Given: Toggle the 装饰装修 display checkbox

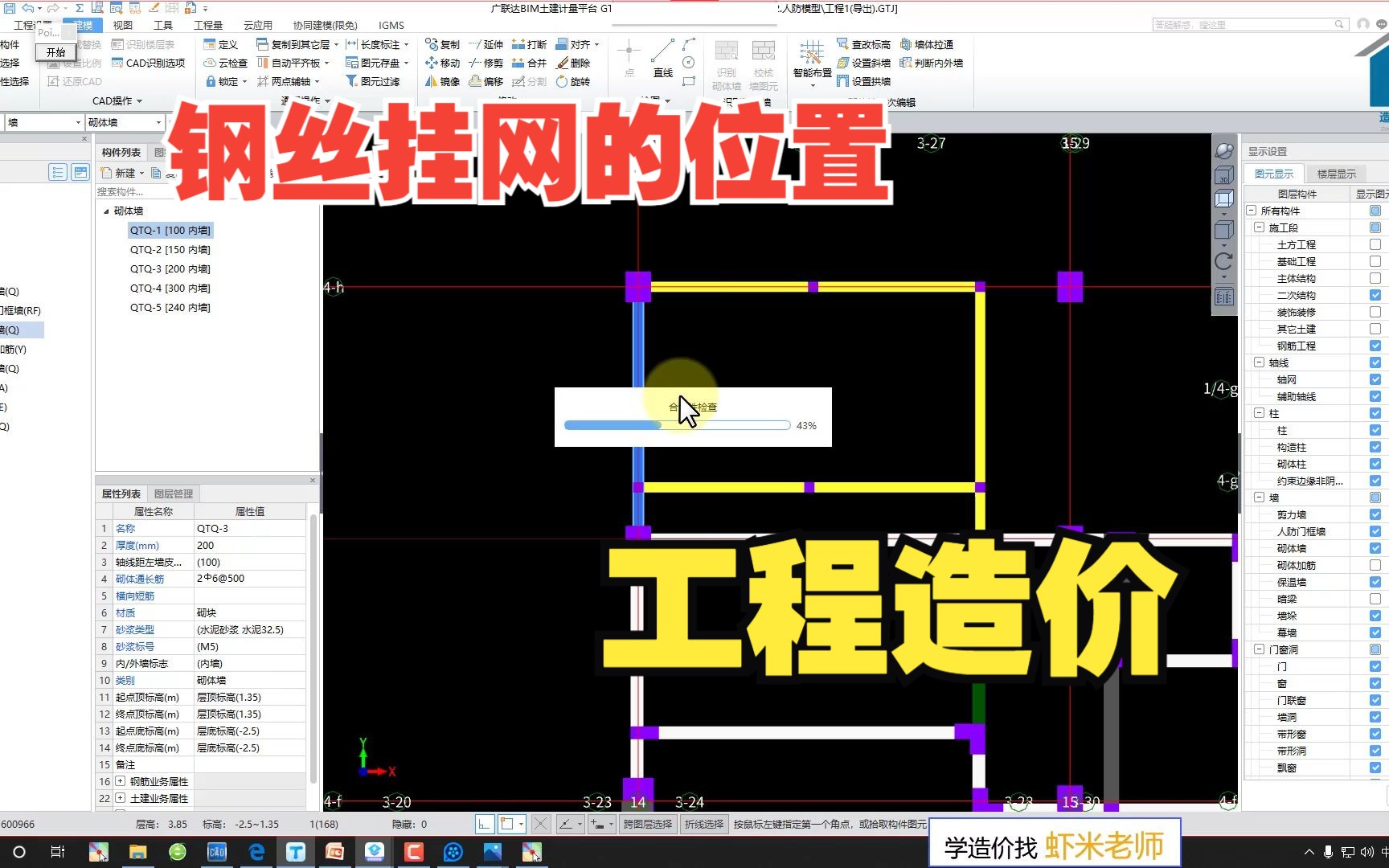Looking at the screenshot, I should coord(1375,312).
